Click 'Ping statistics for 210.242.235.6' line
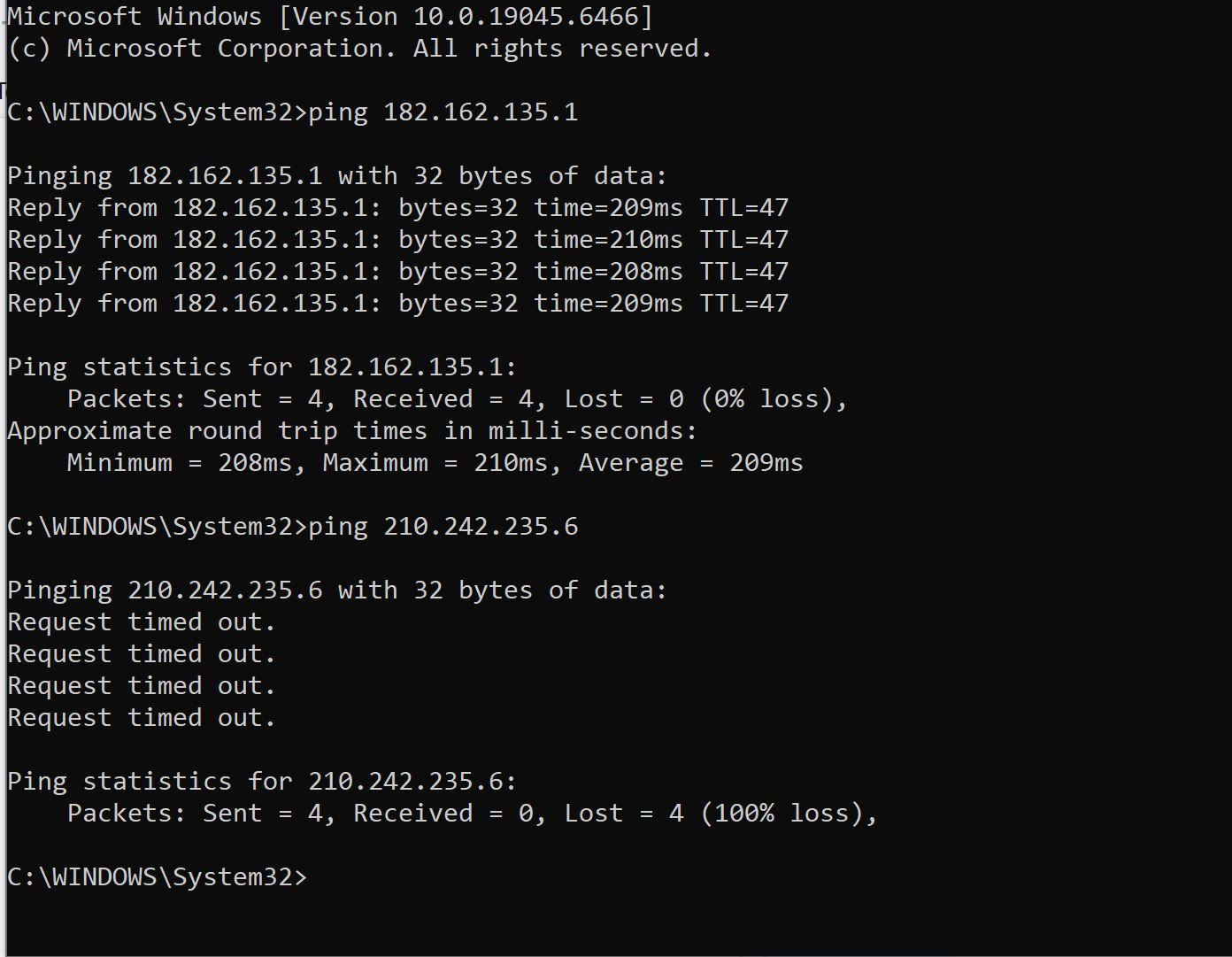 coord(262,782)
